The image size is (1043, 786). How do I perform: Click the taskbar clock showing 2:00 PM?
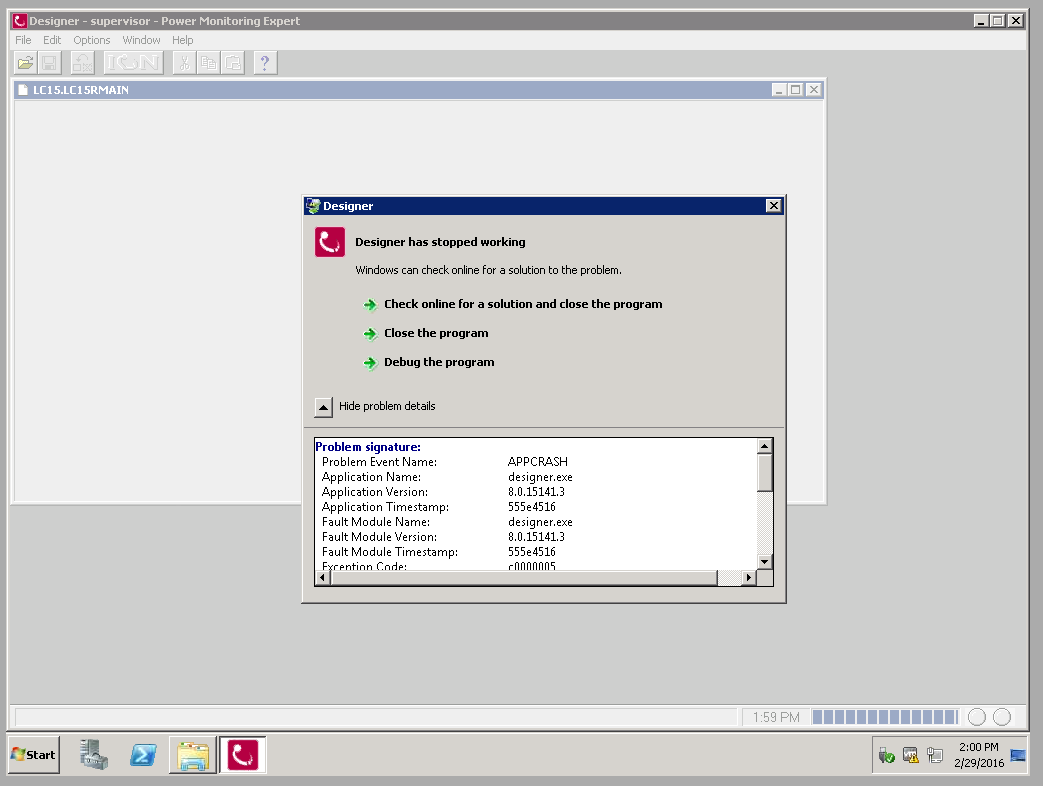978,755
